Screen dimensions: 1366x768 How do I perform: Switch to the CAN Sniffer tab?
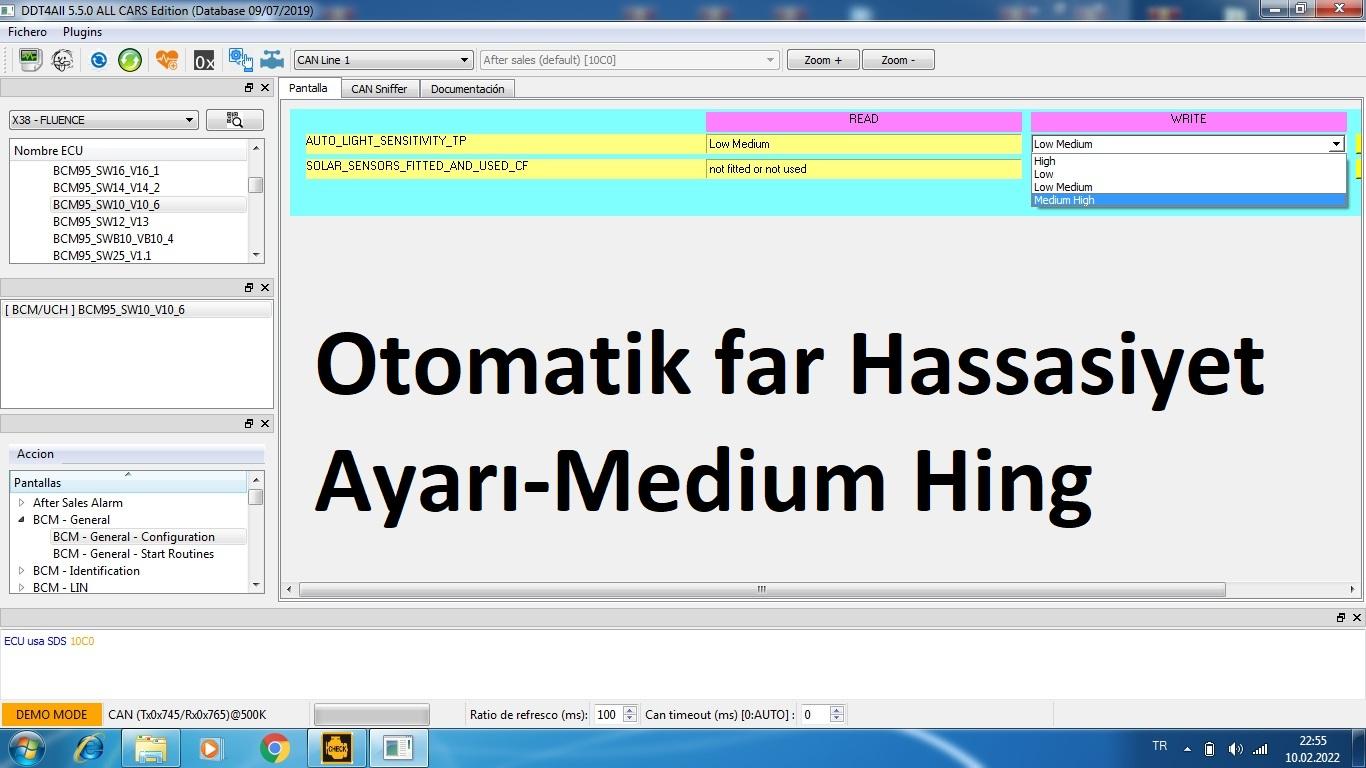point(379,89)
